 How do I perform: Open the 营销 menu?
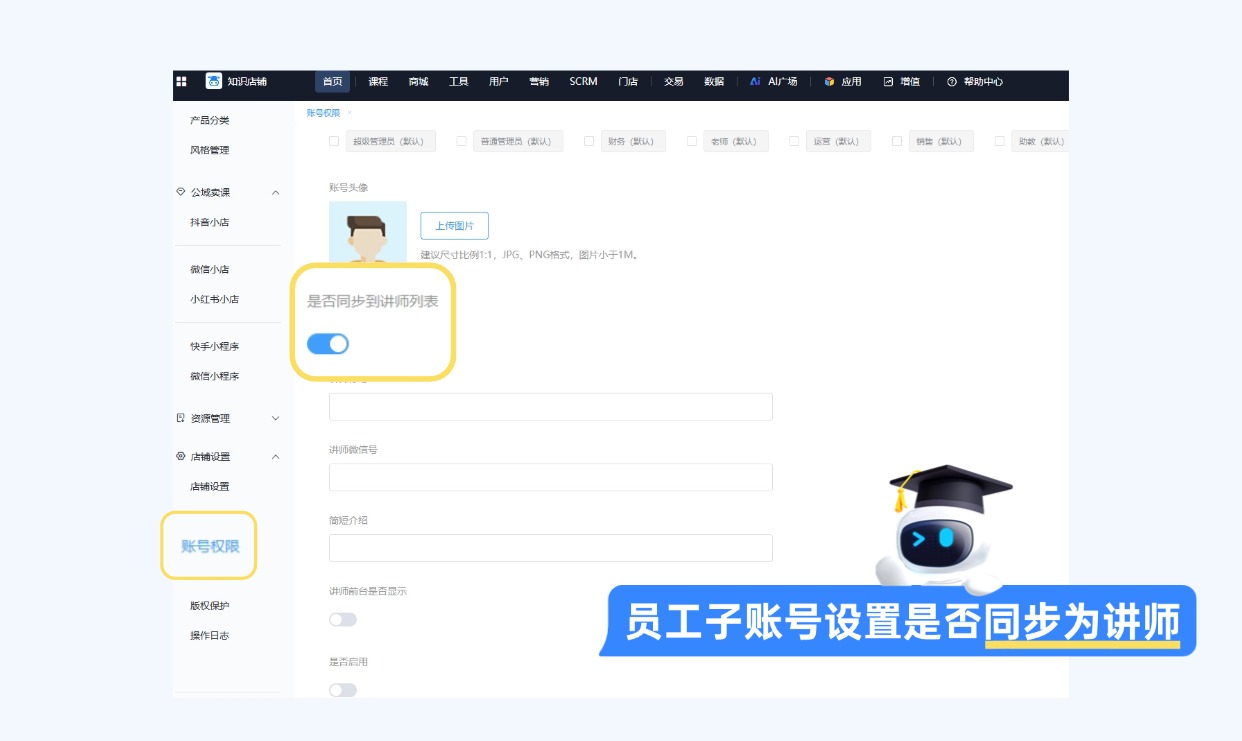tap(539, 82)
